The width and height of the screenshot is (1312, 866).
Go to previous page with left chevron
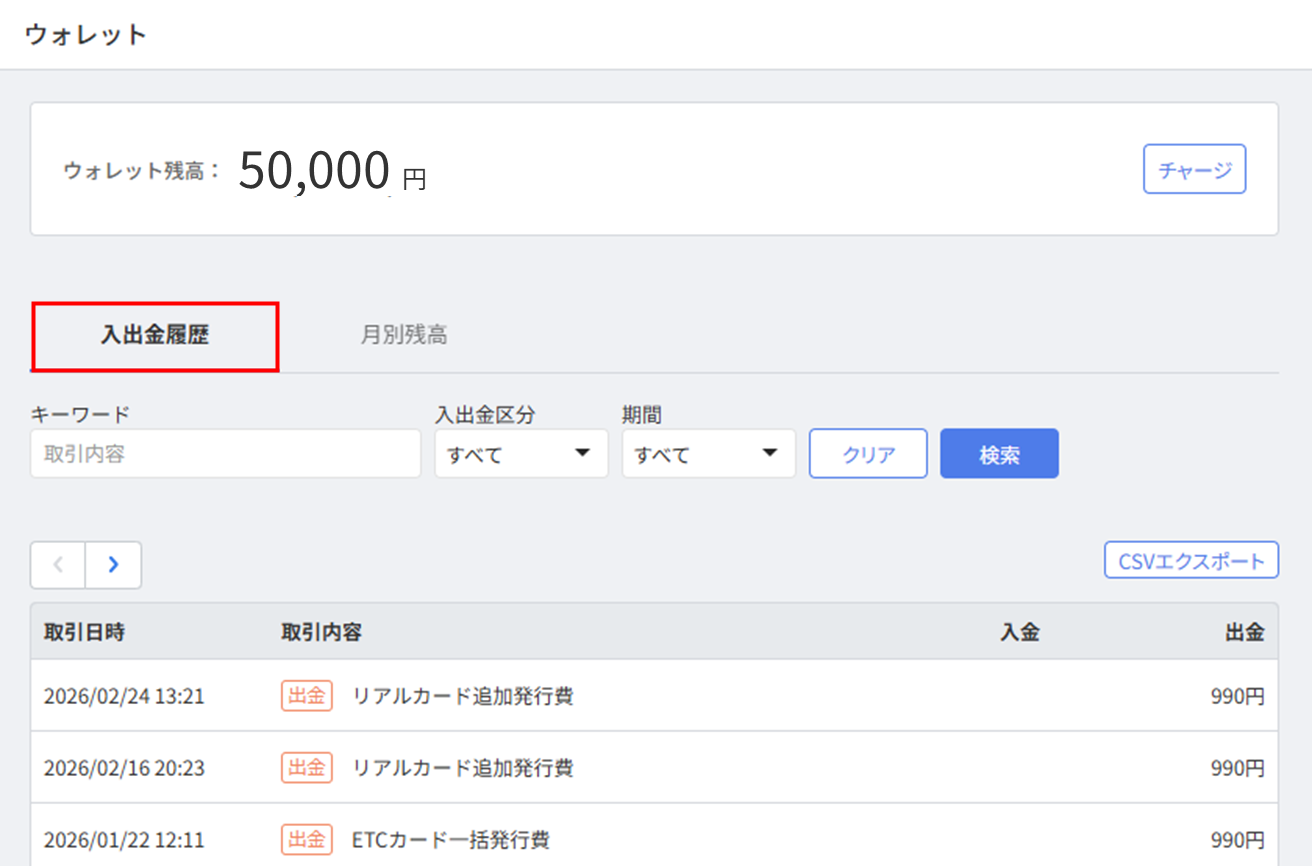pos(58,565)
